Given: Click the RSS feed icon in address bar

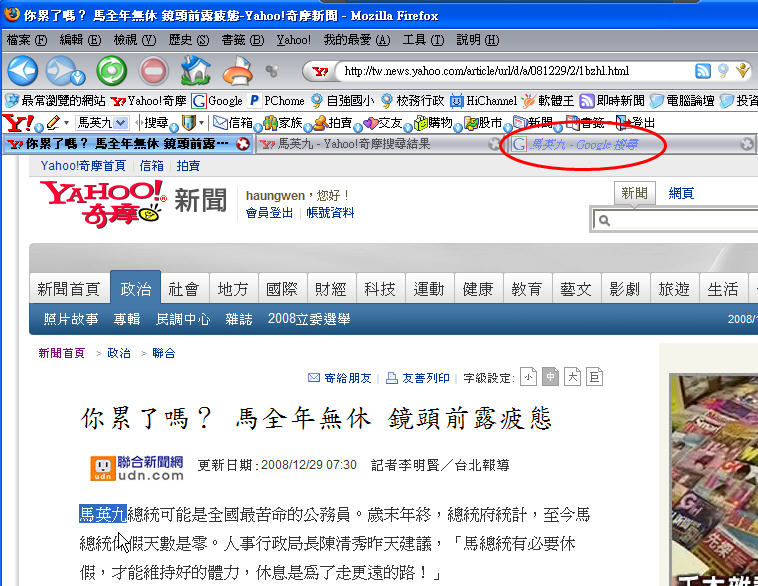Looking at the screenshot, I should coord(703,71).
